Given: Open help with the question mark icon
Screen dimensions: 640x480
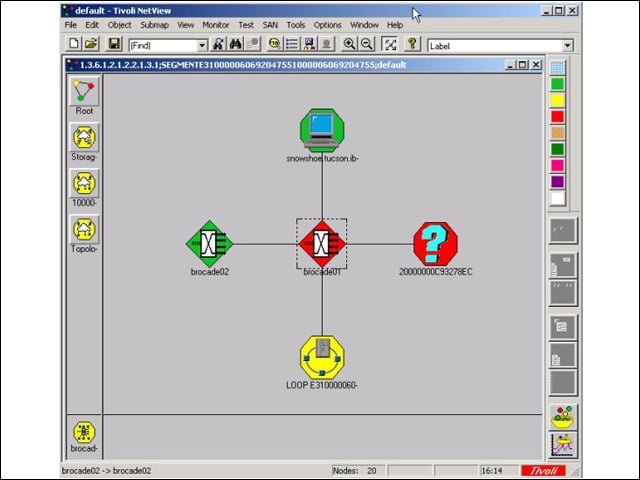Looking at the screenshot, I should 412,44.
